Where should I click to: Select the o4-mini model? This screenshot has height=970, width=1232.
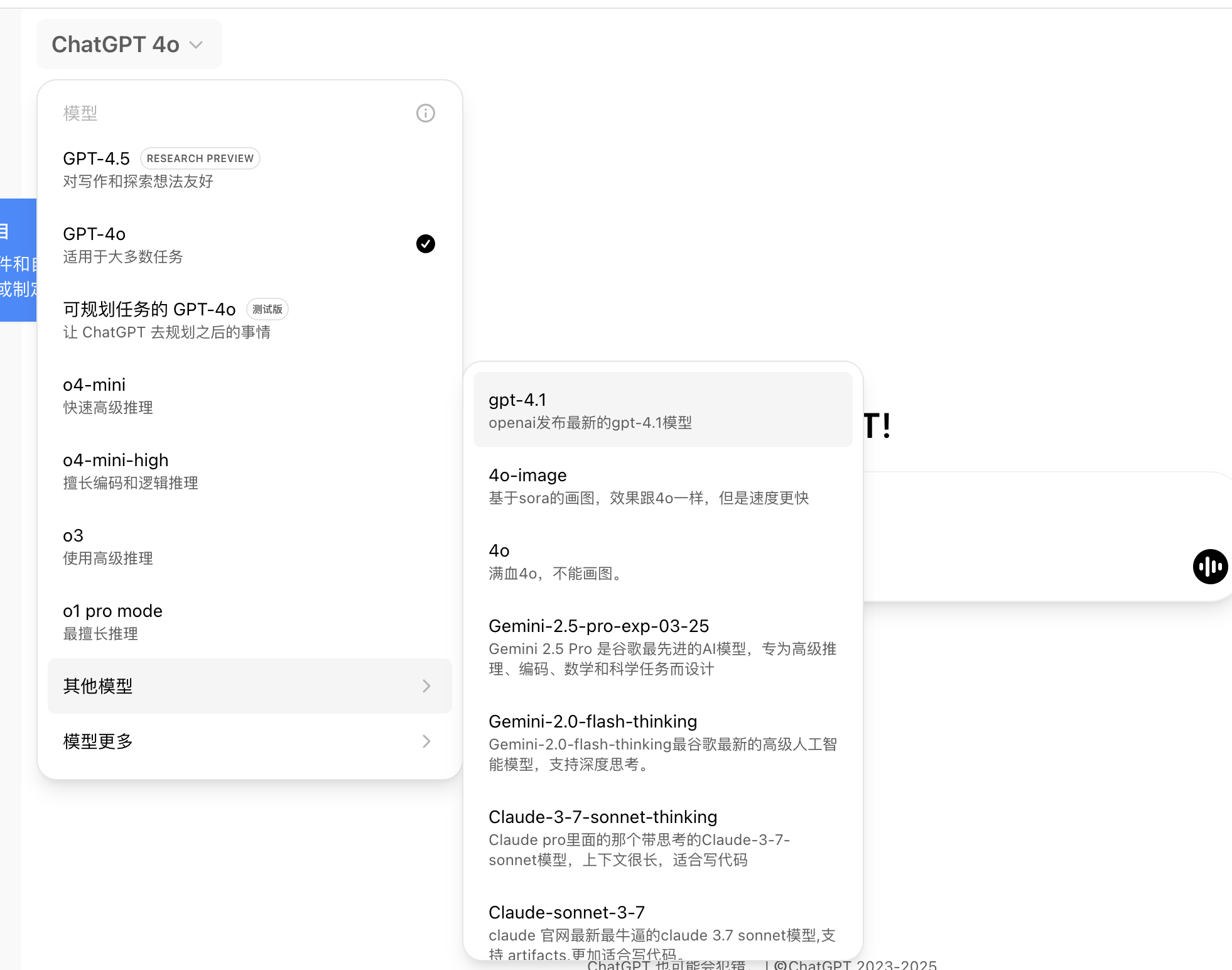[x=250, y=396]
